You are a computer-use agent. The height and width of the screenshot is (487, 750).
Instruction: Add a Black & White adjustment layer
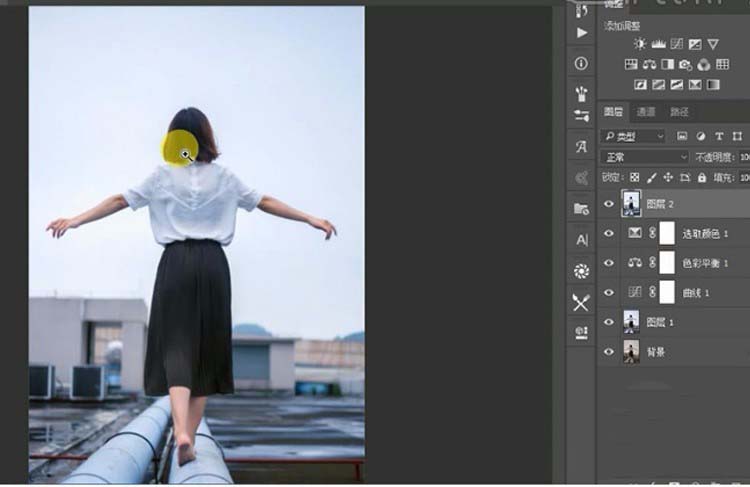(667, 64)
